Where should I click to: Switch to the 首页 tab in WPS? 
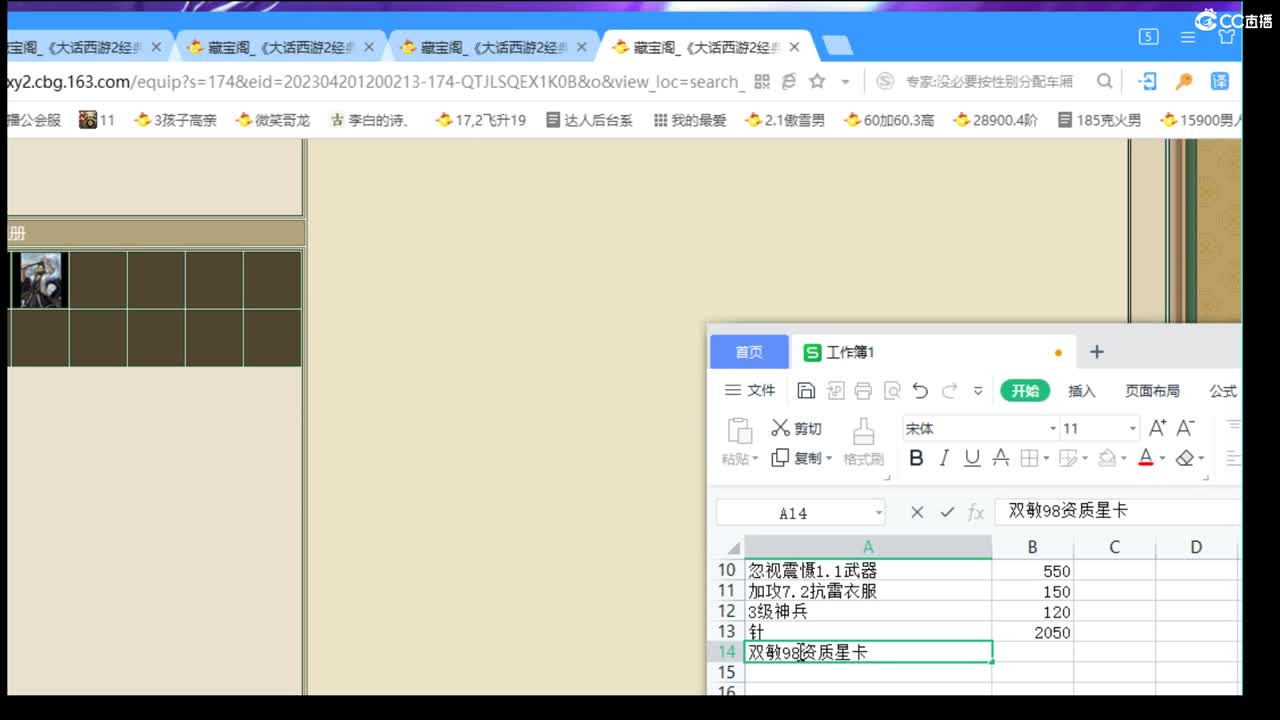(x=749, y=352)
